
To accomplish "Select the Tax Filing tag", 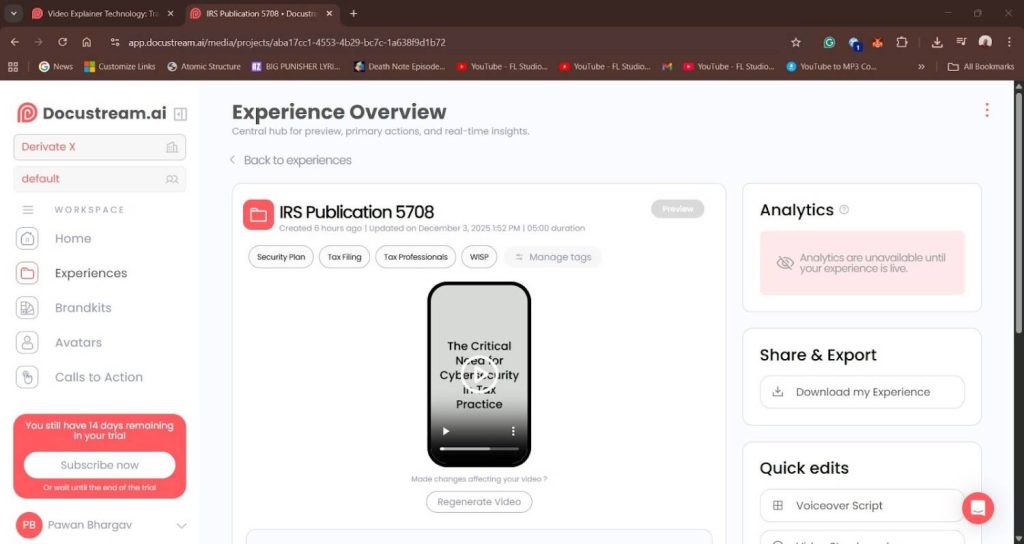I will click(x=344, y=257).
